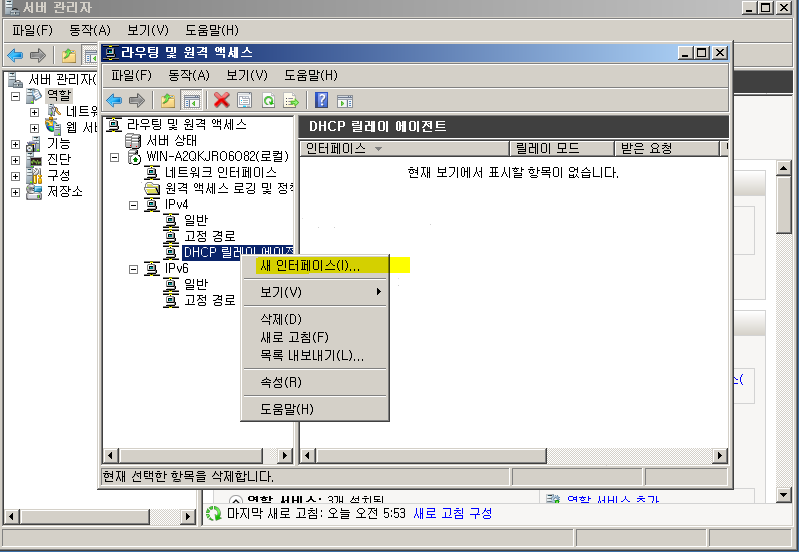
Task: Click Back arrow in Routing and Remote Access toolbar
Action: coord(114,100)
